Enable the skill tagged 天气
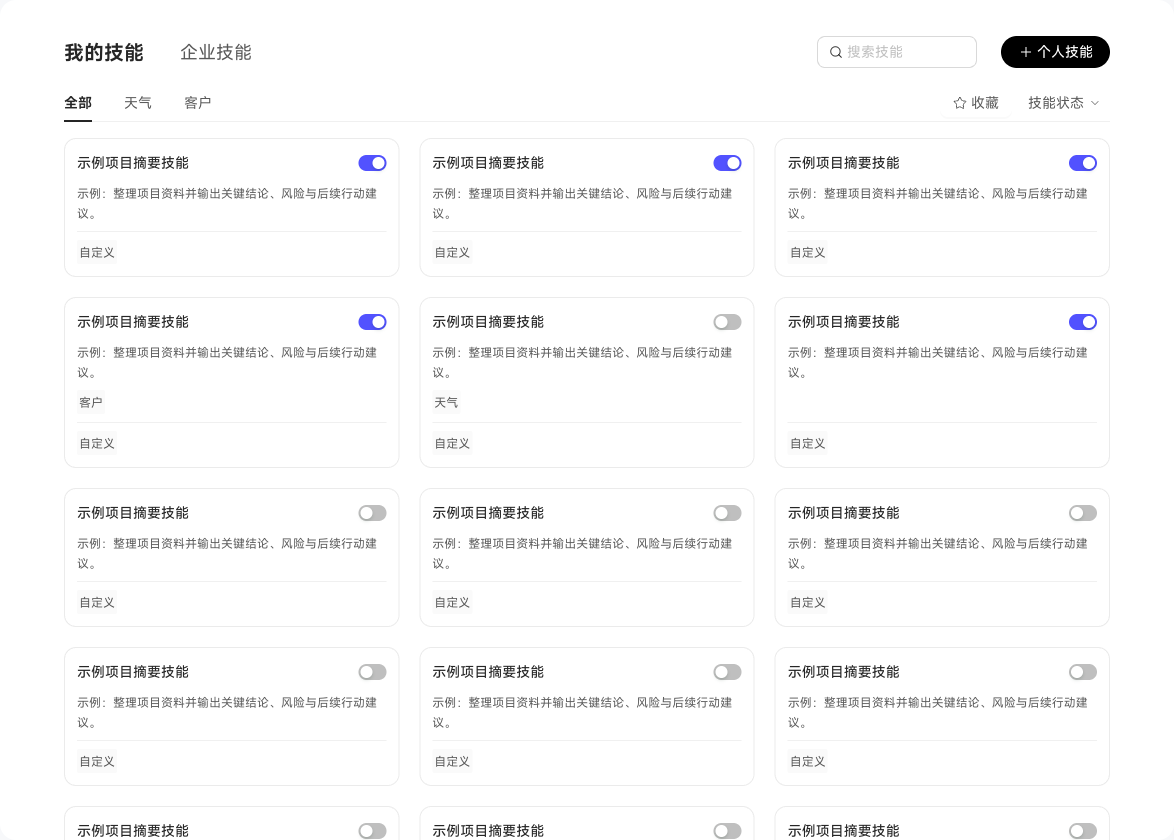 coord(727,322)
